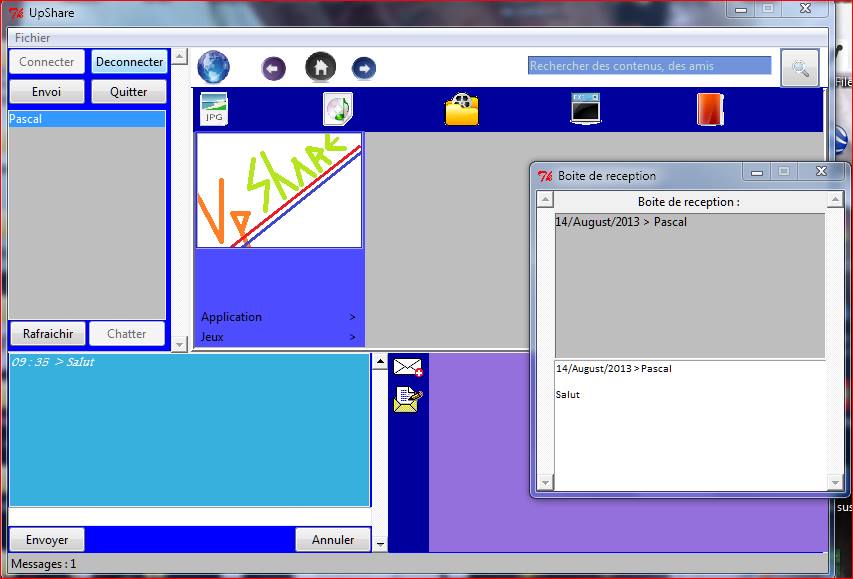Screen dimensions: 853x579
Task: Click the 'Salut' message text in inbox
Action: coord(567,395)
